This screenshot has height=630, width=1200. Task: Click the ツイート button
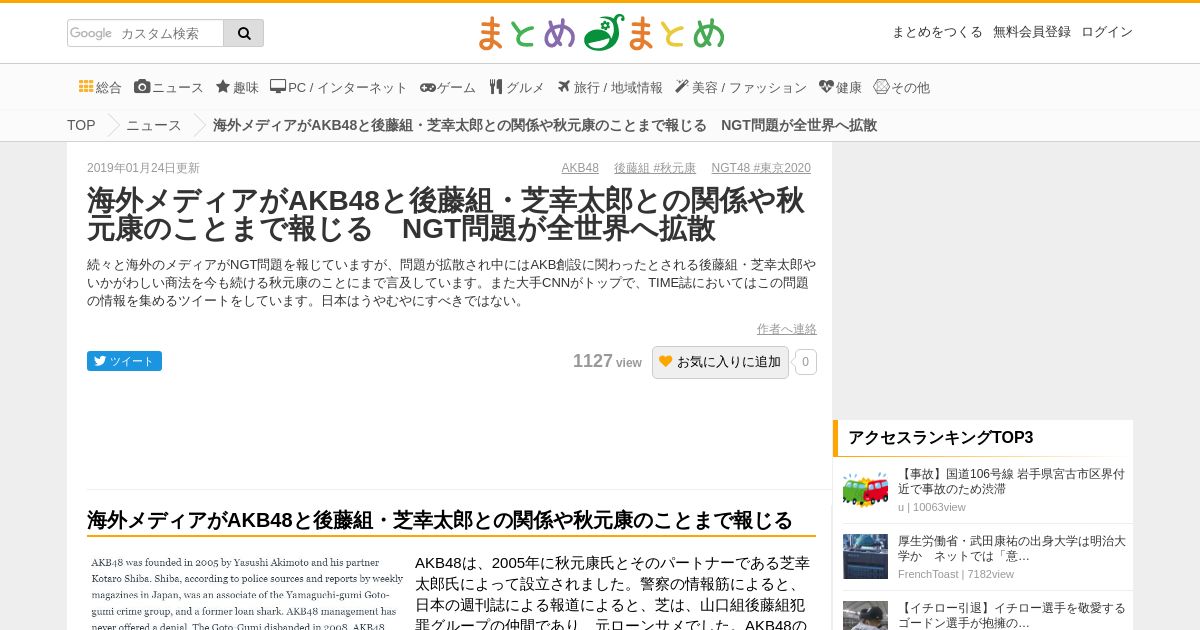coord(124,361)
